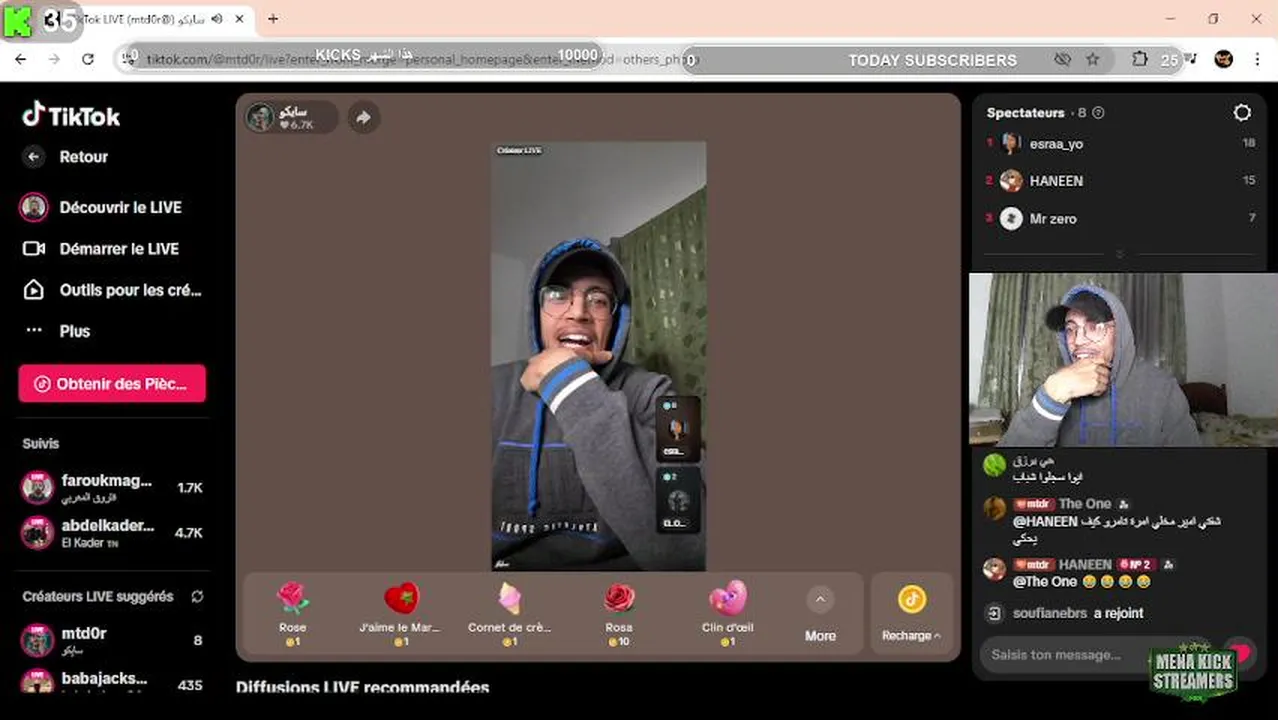
Task: Reload the browser page
Action: pos(88,59)
